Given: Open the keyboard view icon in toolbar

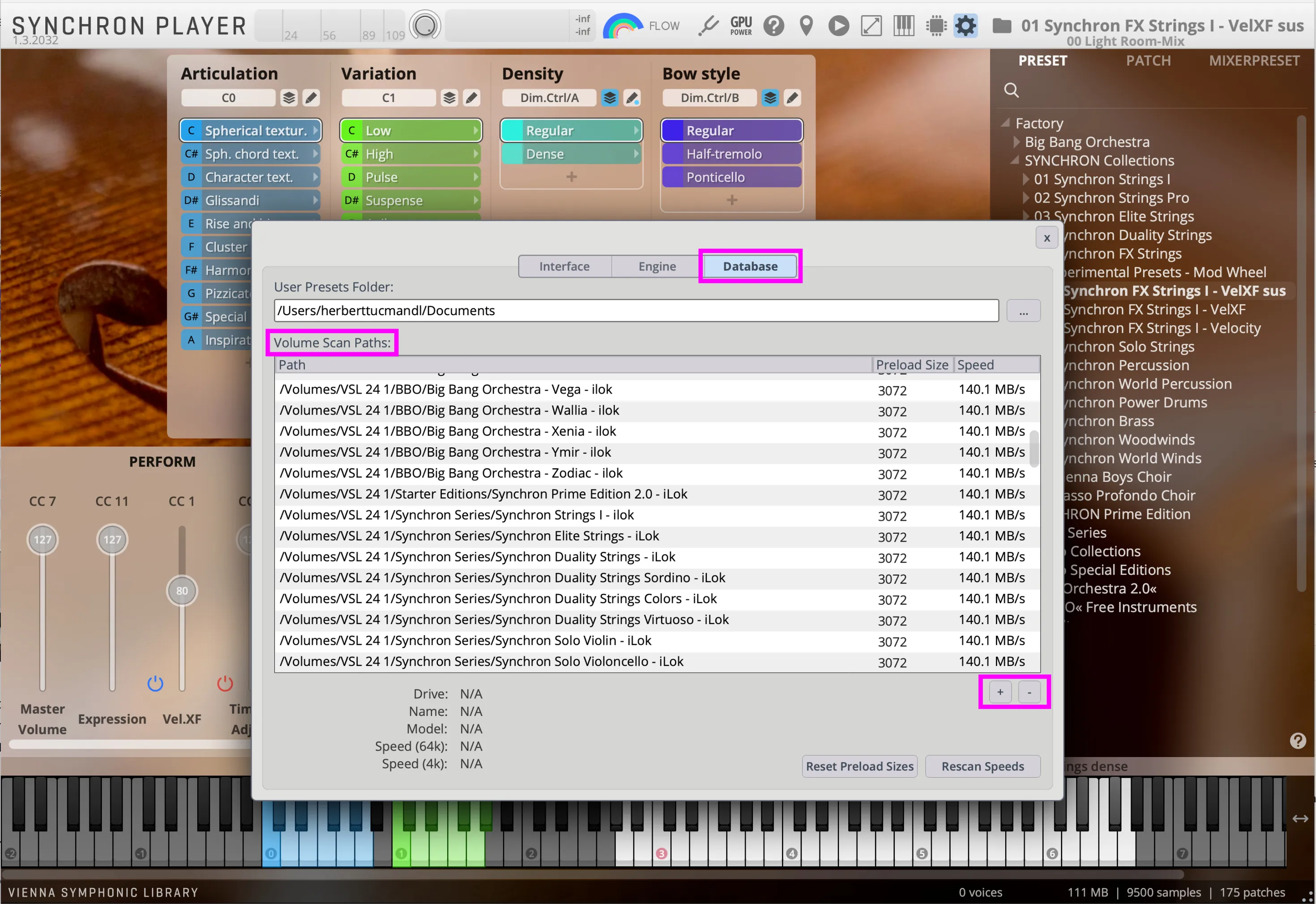Looking at the screenshot, I should (x=904, y=26).
